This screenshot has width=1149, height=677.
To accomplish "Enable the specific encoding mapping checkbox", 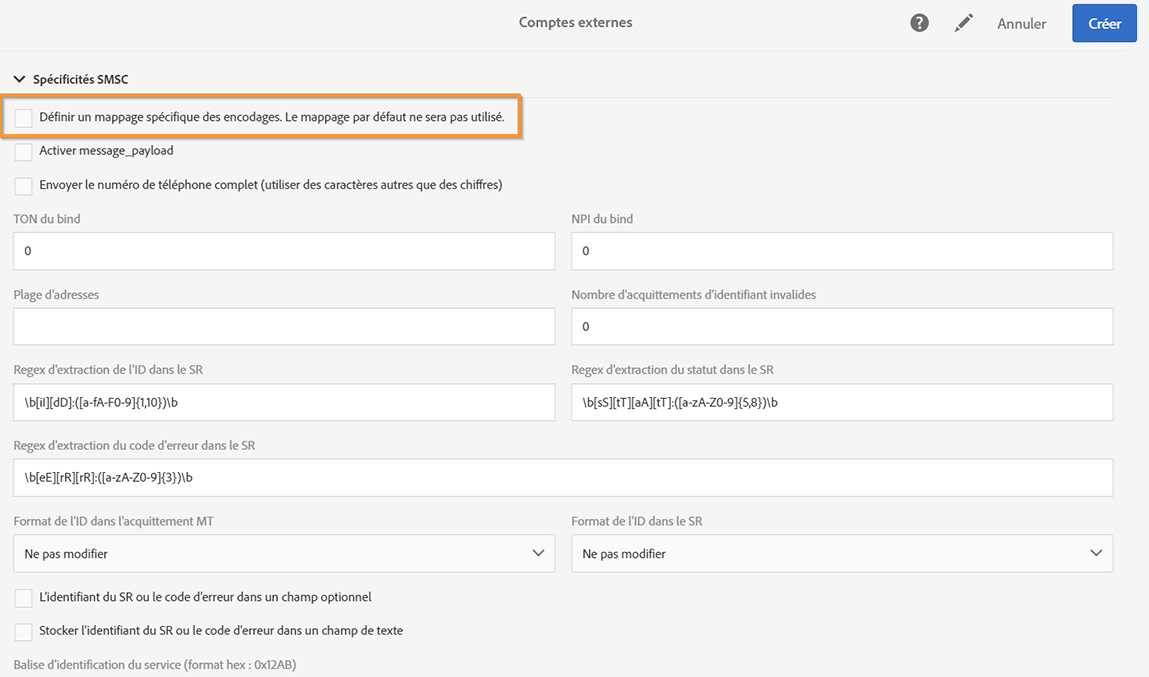I will 24,119.
